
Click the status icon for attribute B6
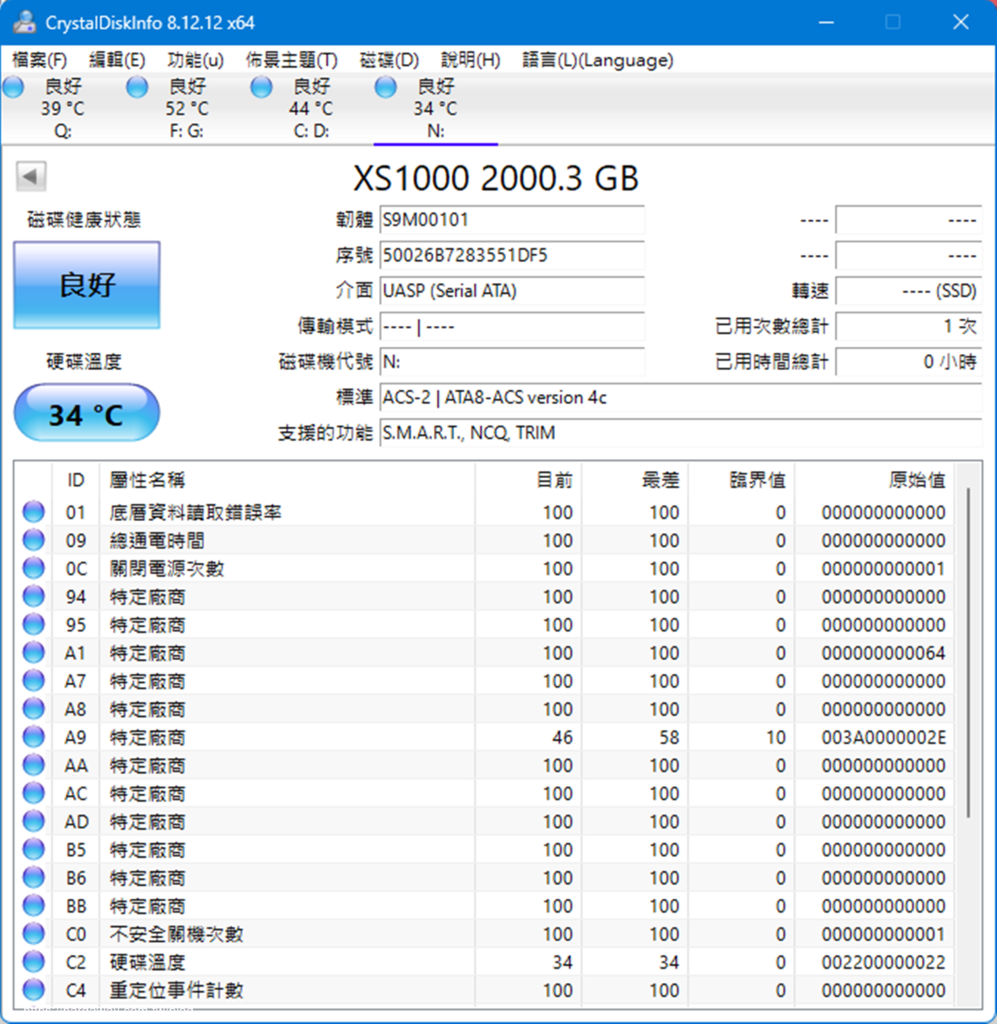[33, 877]
